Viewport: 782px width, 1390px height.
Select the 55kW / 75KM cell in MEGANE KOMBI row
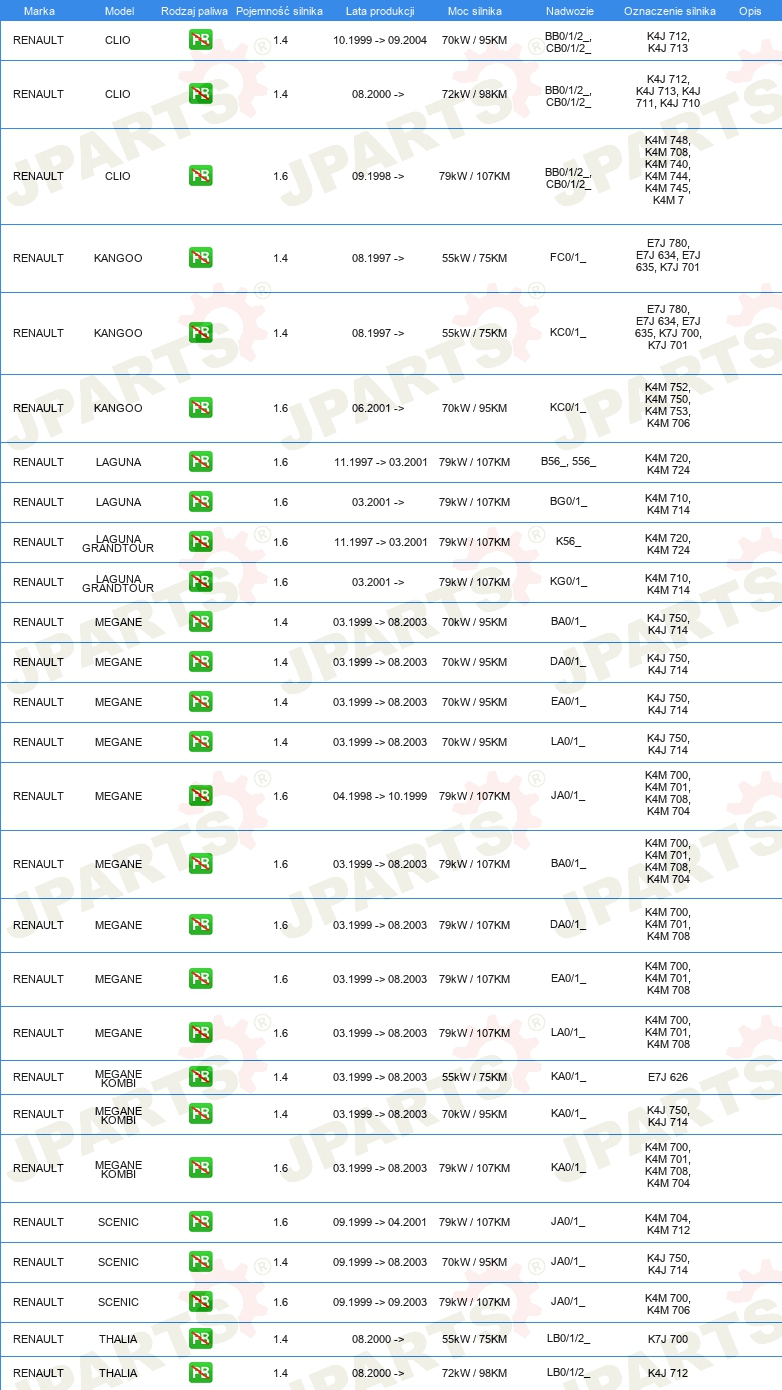(474, 1077)
